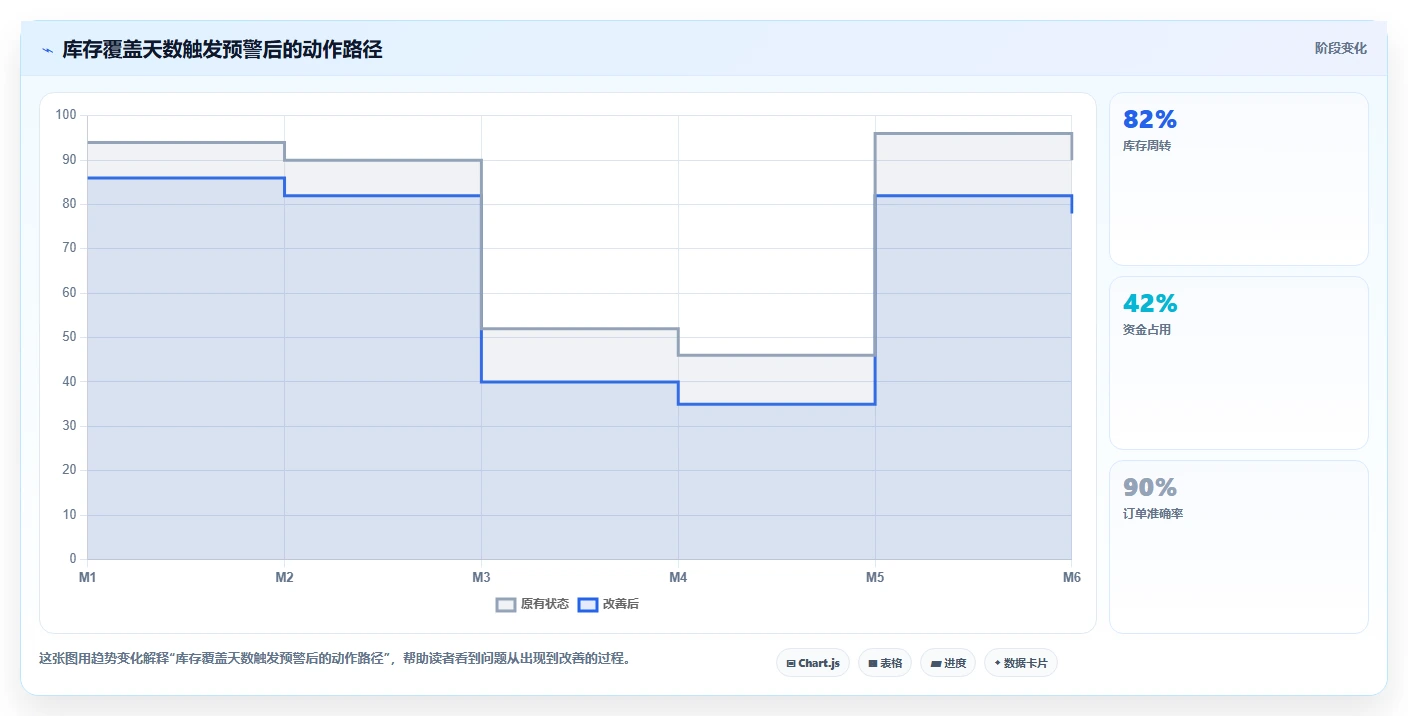Screen dimensions: 1408x716
Task: Click the gray 原有状态 legend swatch
Action: [x=506, y=604]
